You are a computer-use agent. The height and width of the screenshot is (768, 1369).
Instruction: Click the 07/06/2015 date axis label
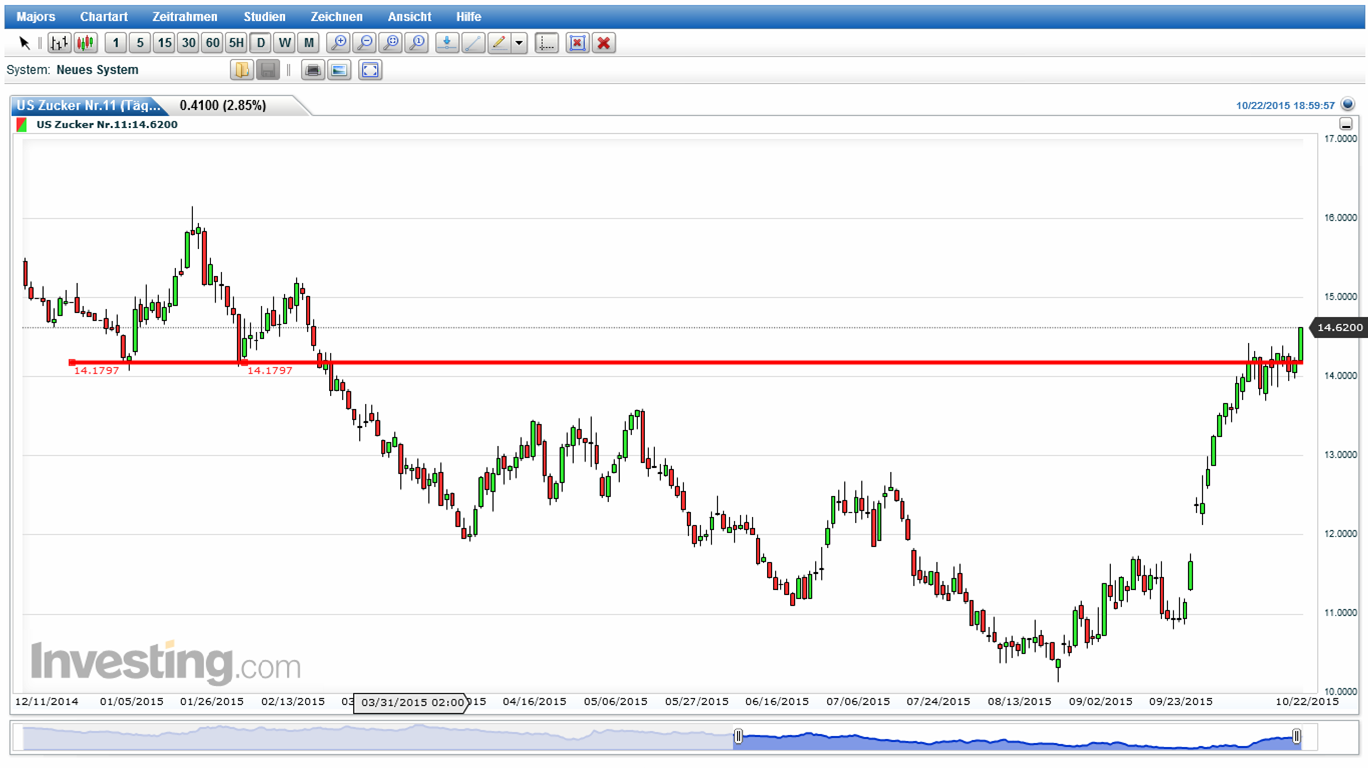[858, 702]
